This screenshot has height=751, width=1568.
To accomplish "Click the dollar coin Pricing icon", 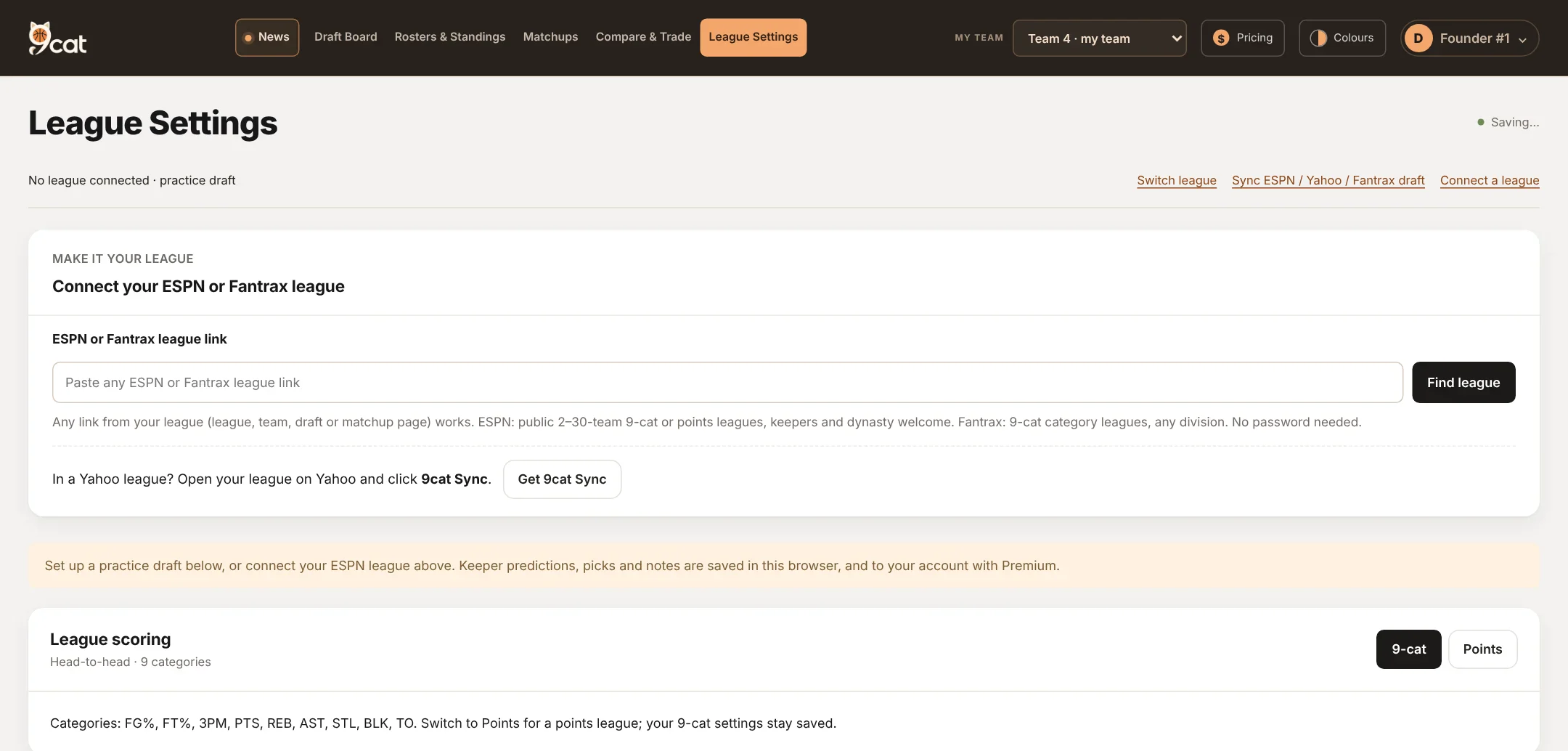I will tap(1221, 38).
